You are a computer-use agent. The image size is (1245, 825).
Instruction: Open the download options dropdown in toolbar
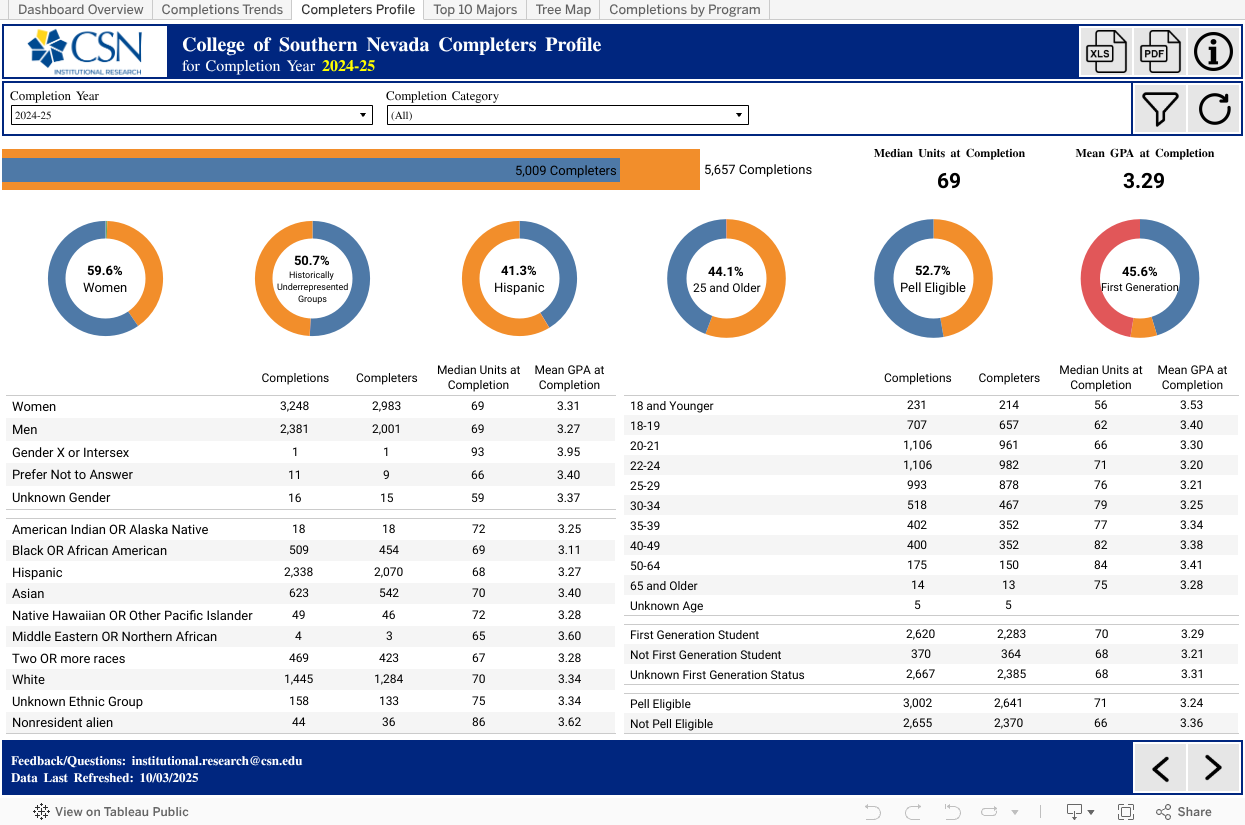point(1079,812)
